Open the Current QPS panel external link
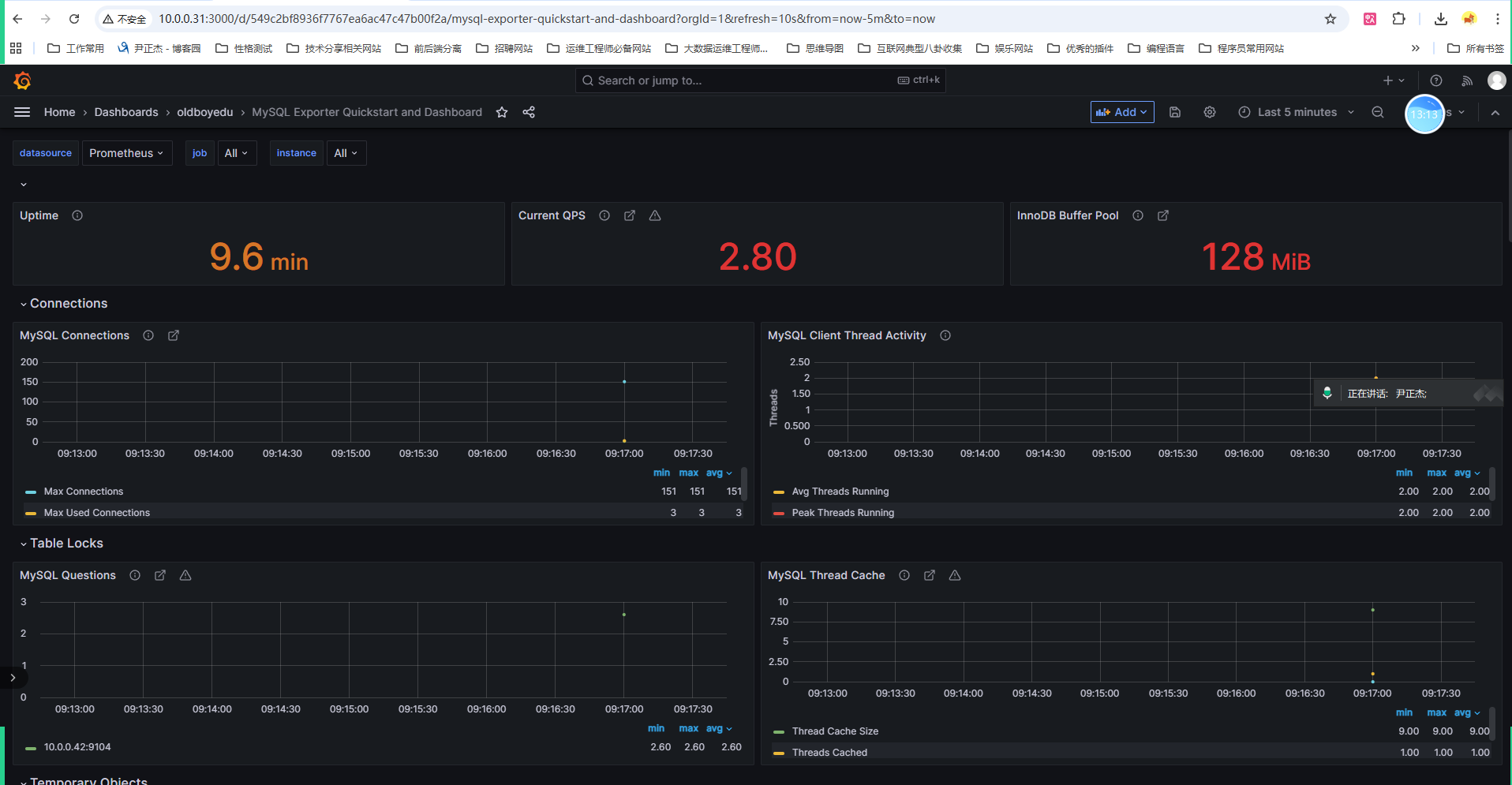Screen dimensions: 1512x785 pos(630,215)
